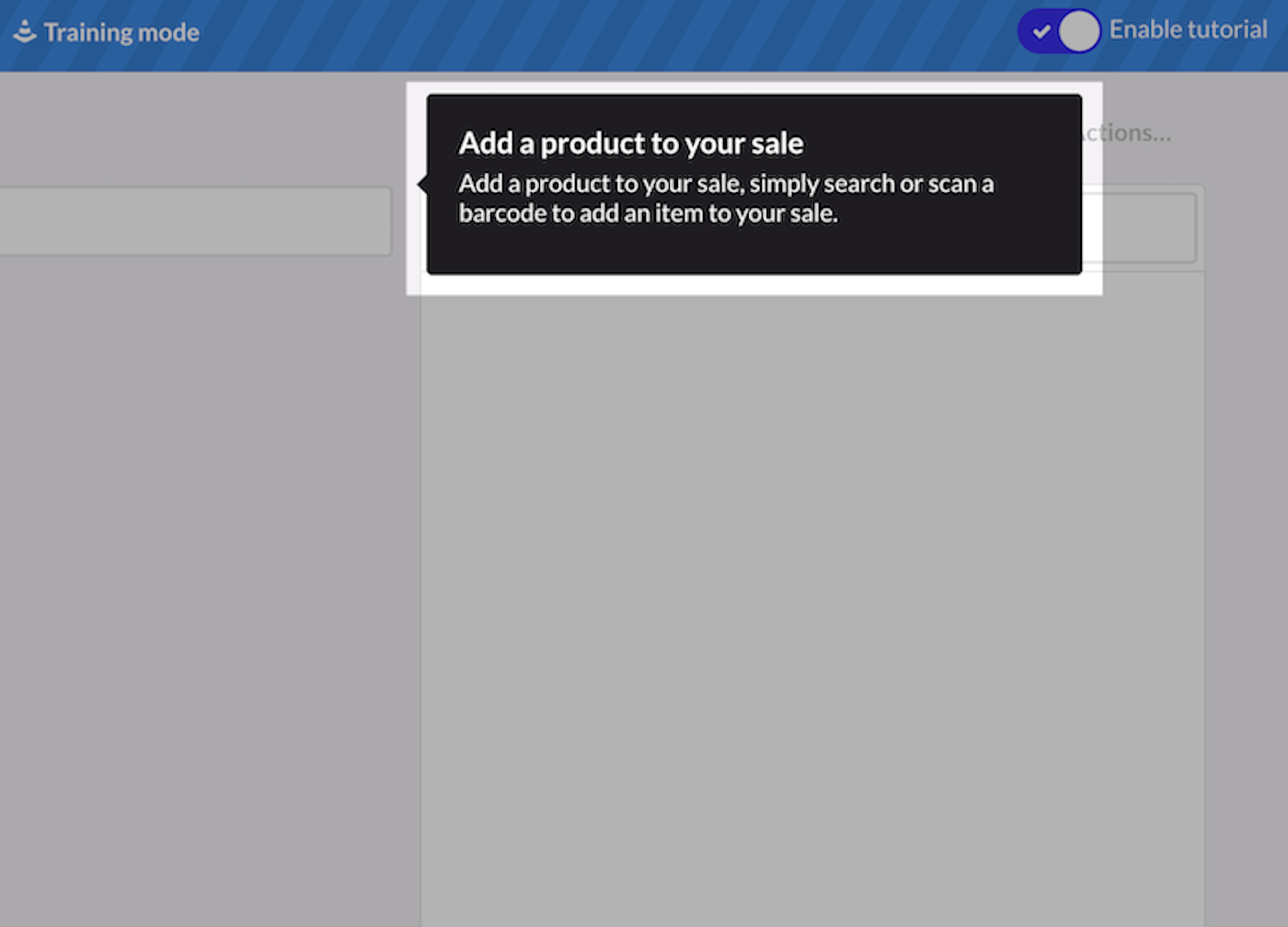Click inside the tooltip description text
This screenshot has height=927, width=1288.
point(726,198)
